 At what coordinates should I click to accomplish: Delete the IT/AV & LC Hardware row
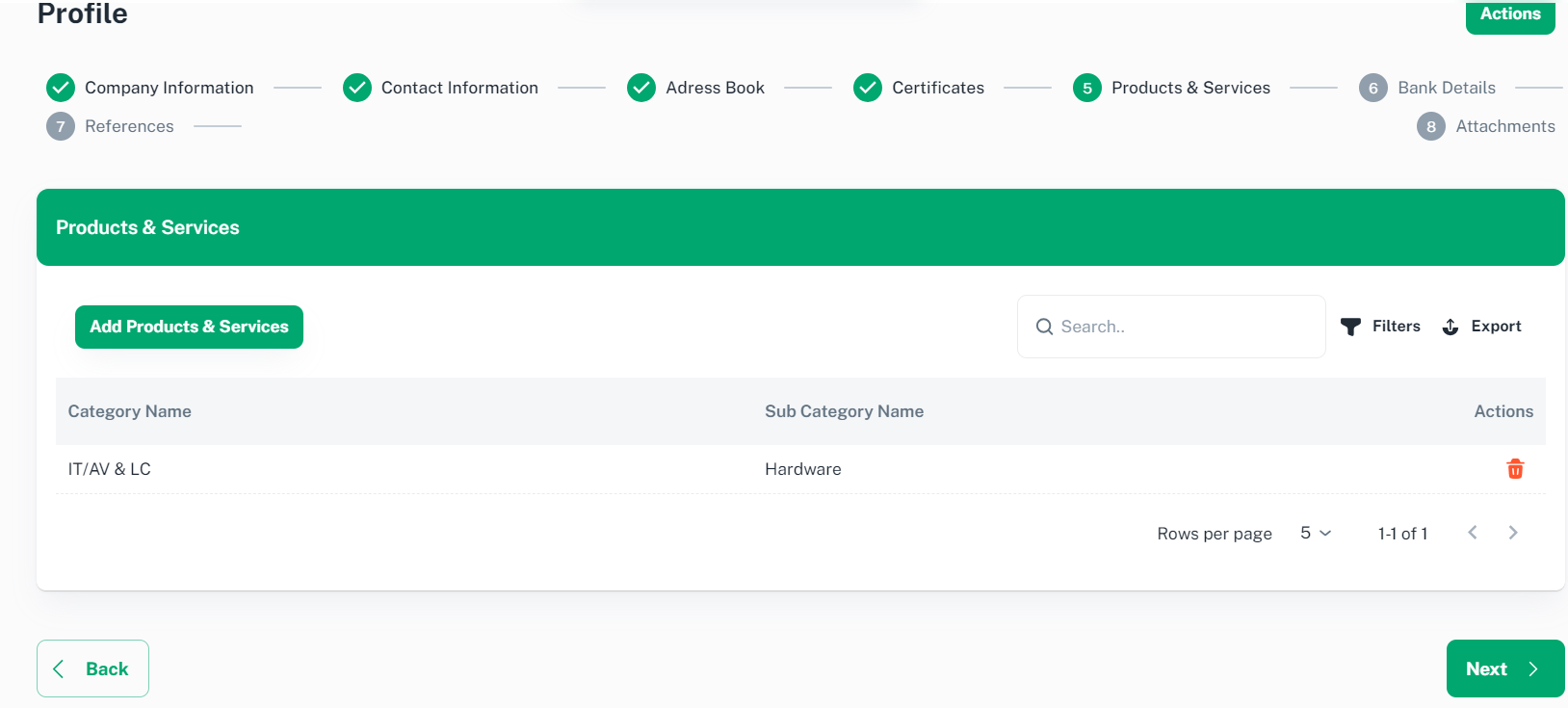click(x=1515, y=469)
